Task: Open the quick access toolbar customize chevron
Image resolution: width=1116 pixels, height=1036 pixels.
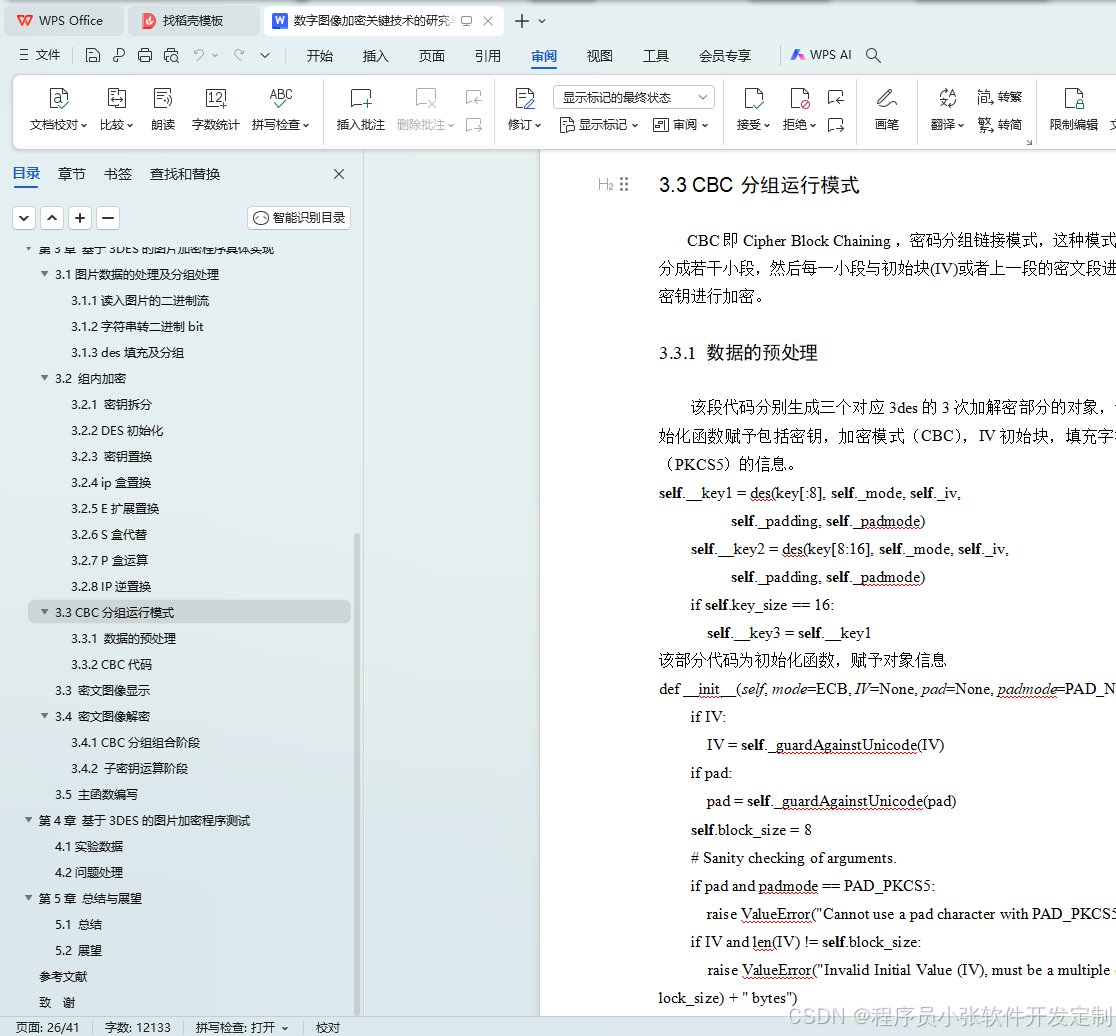Action: coord(265,56)
